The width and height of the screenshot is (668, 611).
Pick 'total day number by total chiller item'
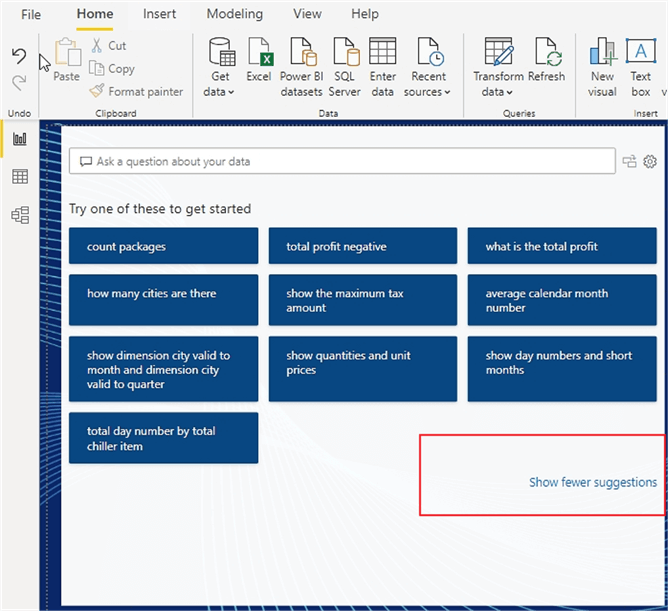[x=164, y=438]
